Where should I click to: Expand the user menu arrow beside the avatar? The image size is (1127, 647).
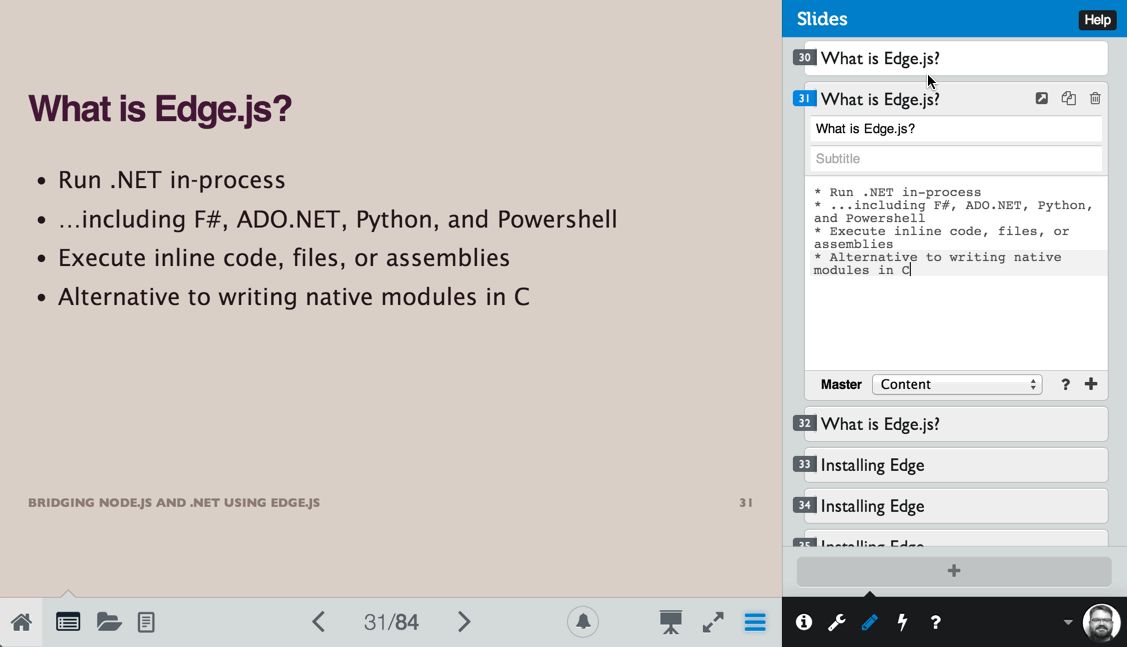click(1068, 622)
